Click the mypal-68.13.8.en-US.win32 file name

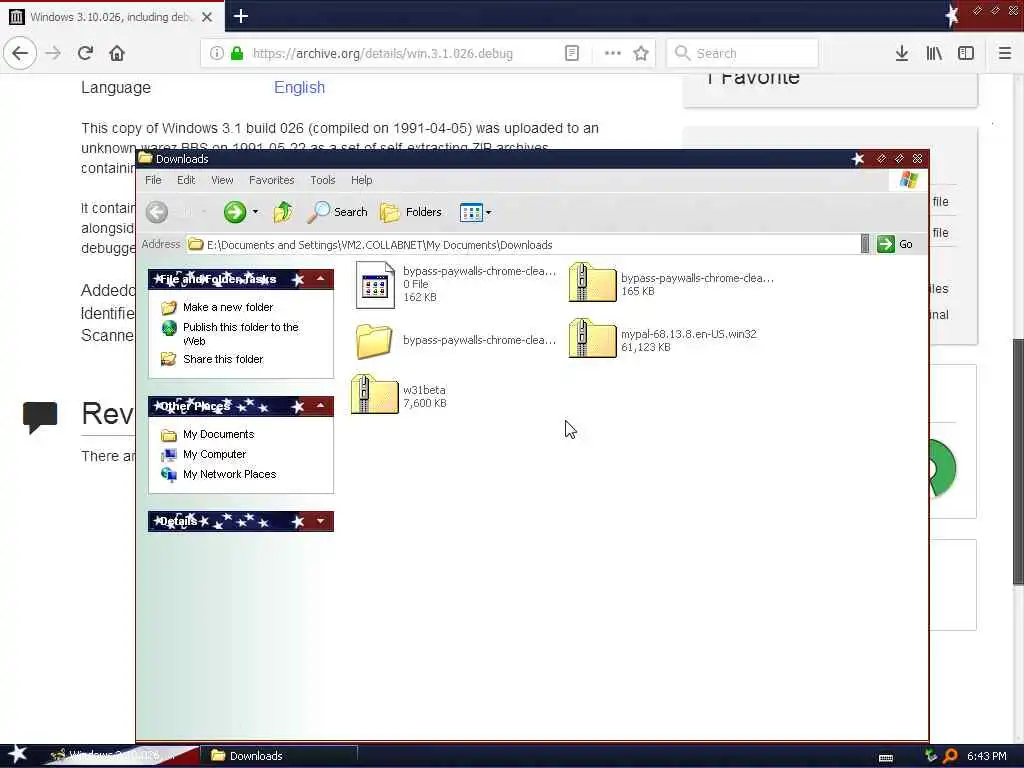point(688,334)
